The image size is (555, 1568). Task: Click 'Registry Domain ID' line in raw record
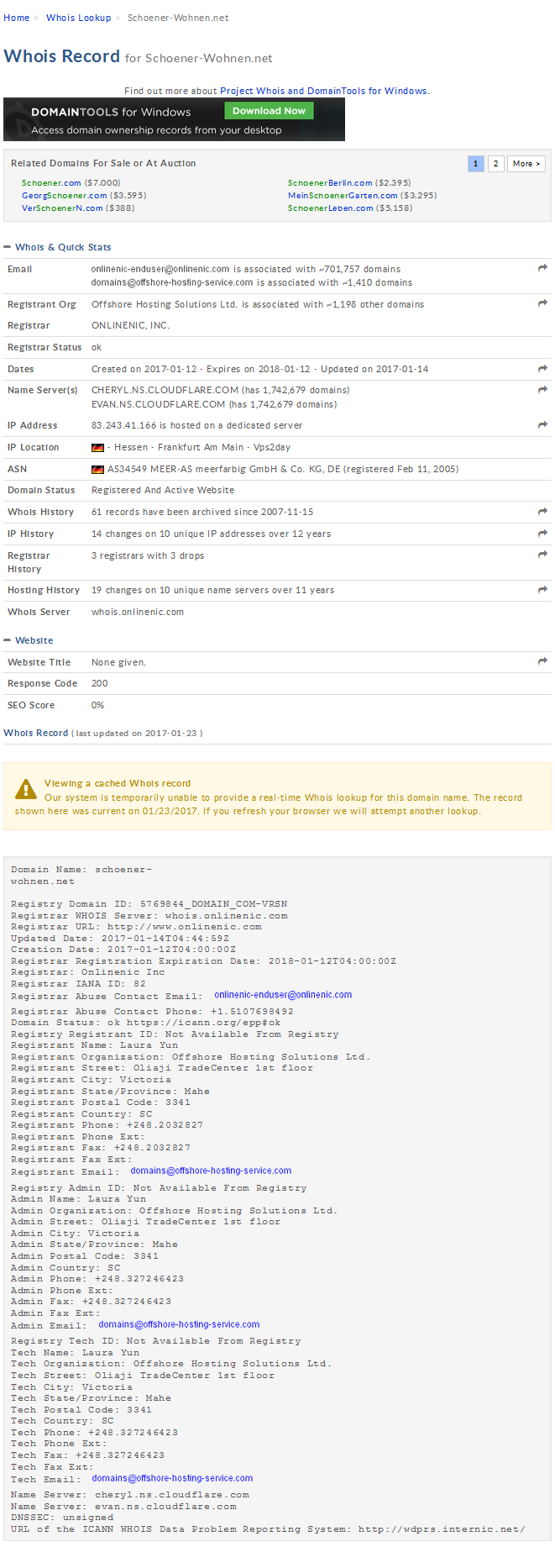(149, 904)
